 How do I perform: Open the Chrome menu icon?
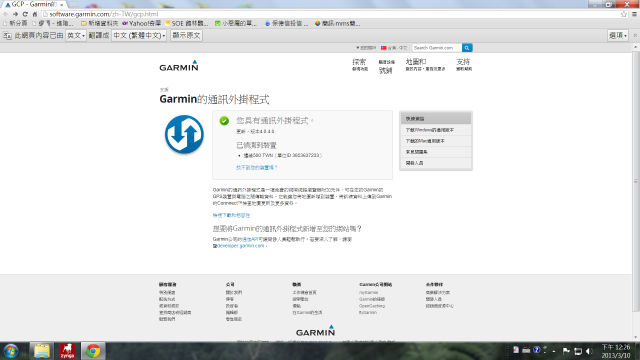[634, 14]
